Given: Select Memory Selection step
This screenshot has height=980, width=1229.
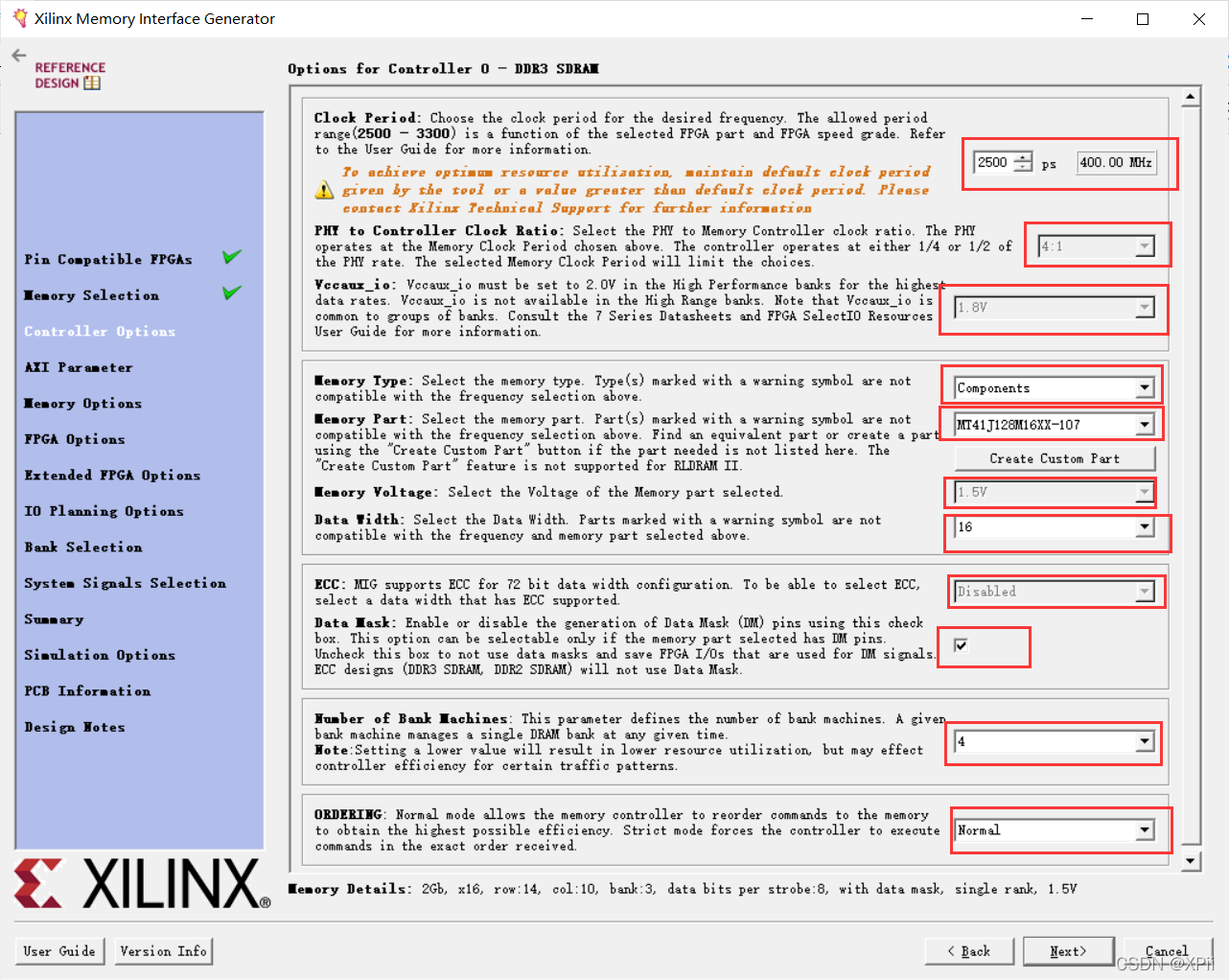Looking at the screenshot, I should [x=92, y=295].
